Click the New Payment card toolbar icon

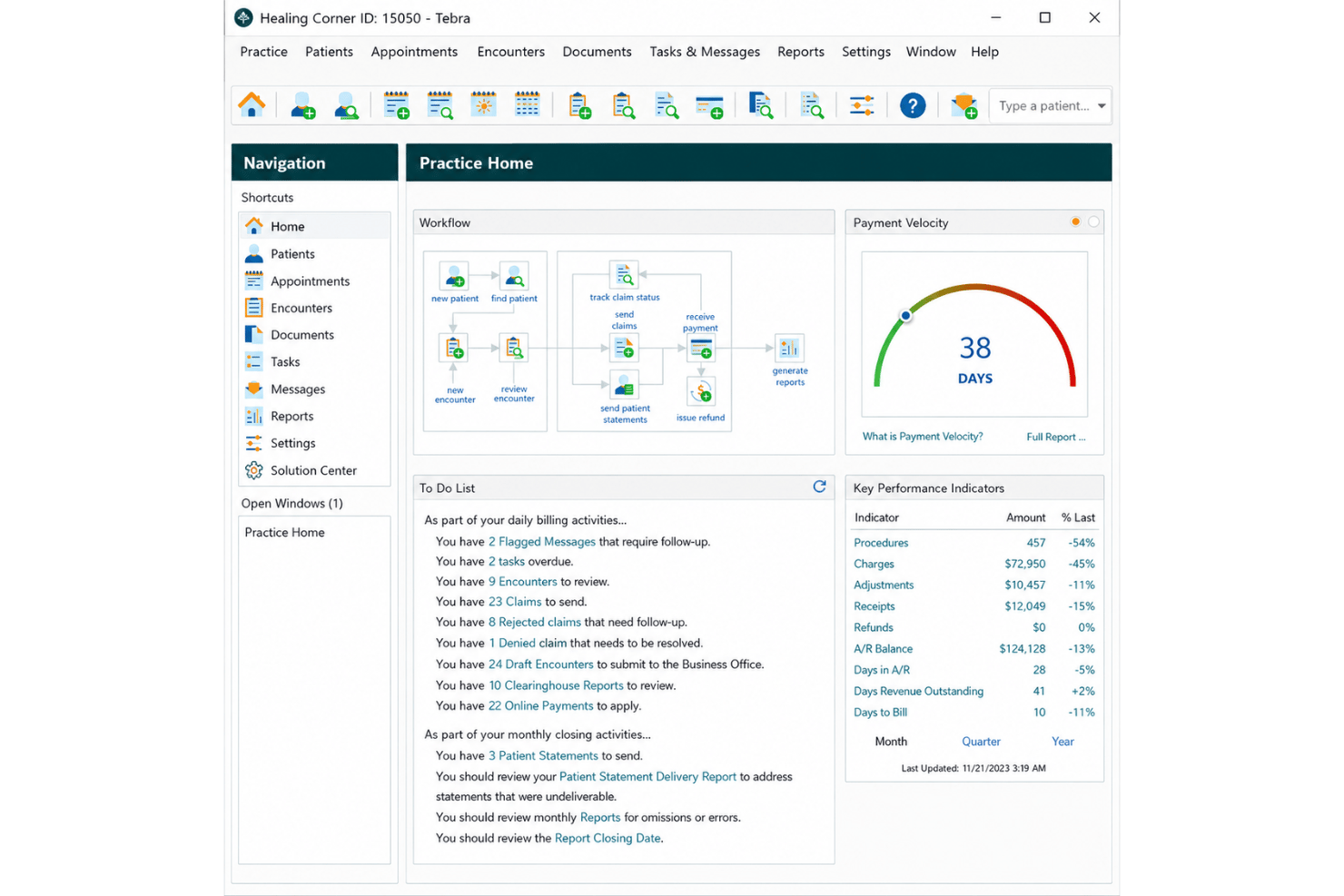709,106
